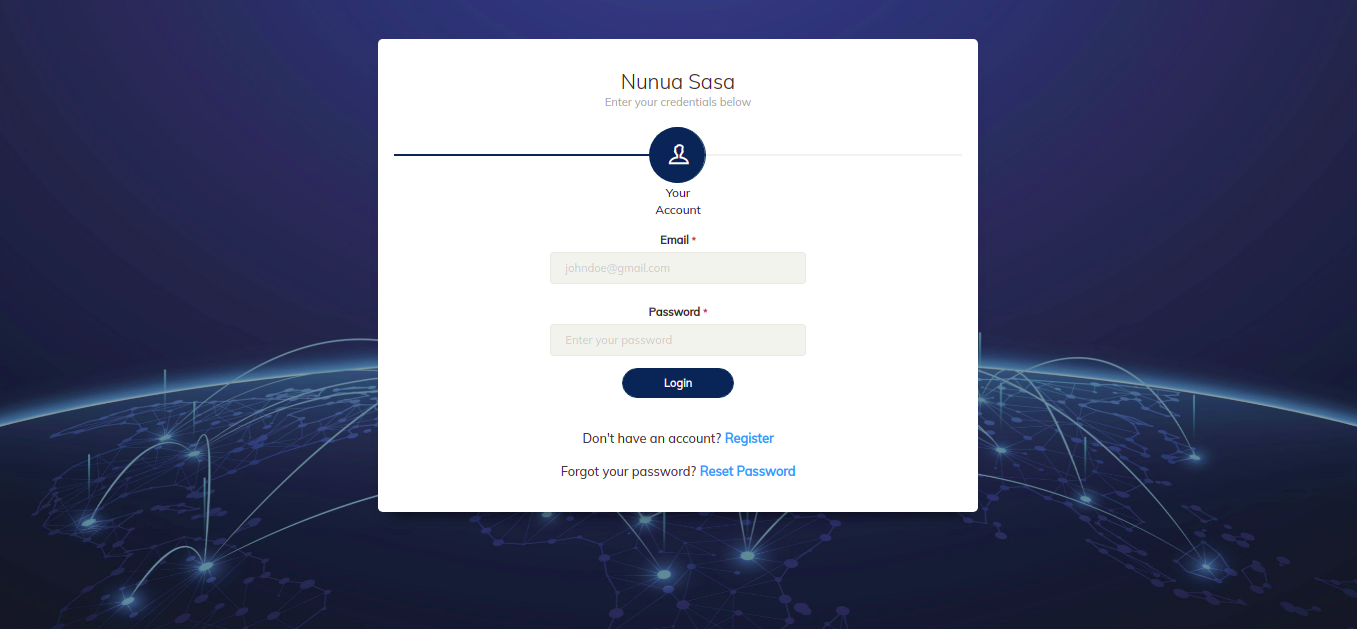Follow the Reset Password link
1357x629 pixels.
pos(747,471)
